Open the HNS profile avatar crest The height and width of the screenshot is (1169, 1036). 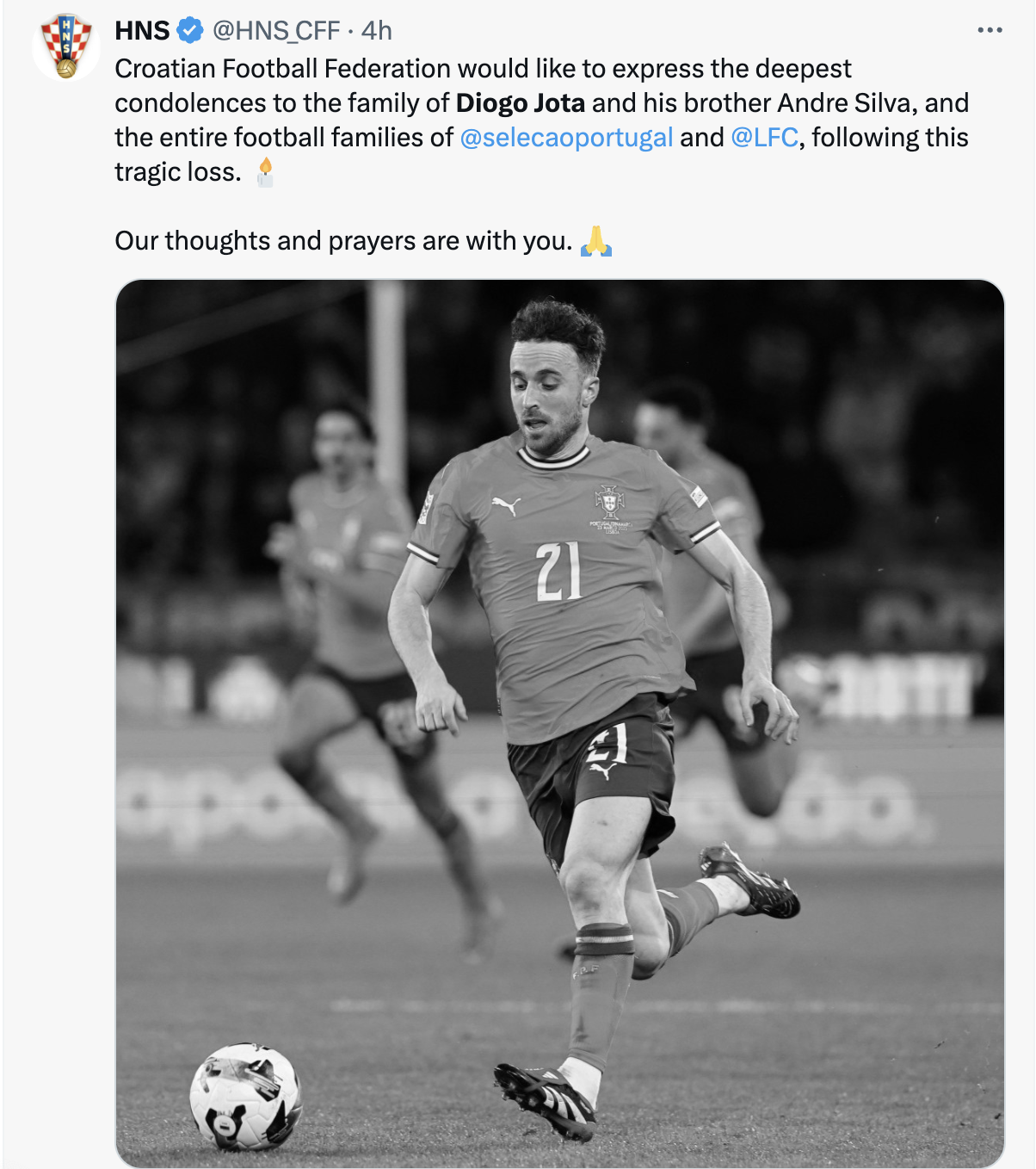66,47
